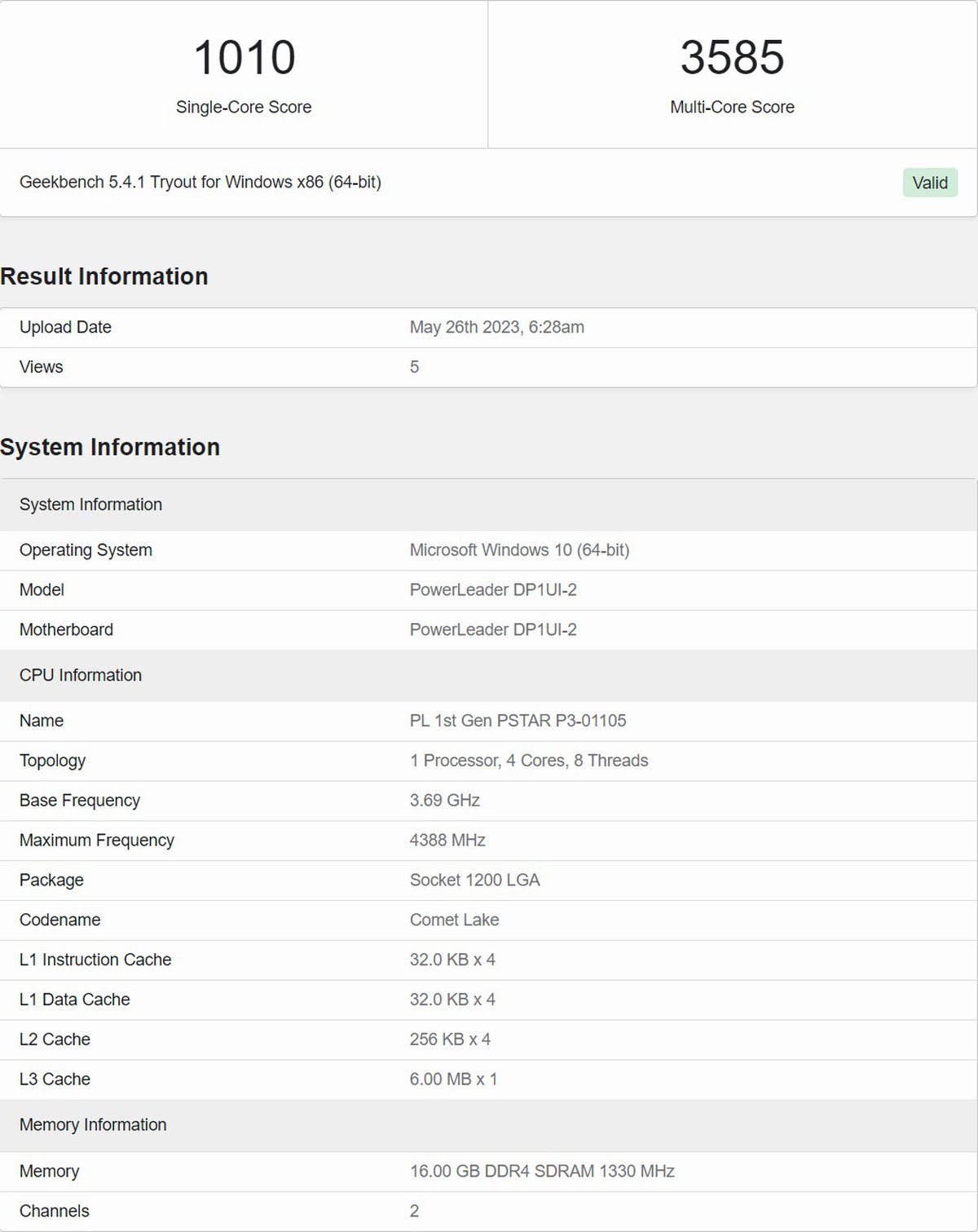Select the Multi-Core Score label
Viewport: 978px width, 1232px height.
tap(732, 107)
